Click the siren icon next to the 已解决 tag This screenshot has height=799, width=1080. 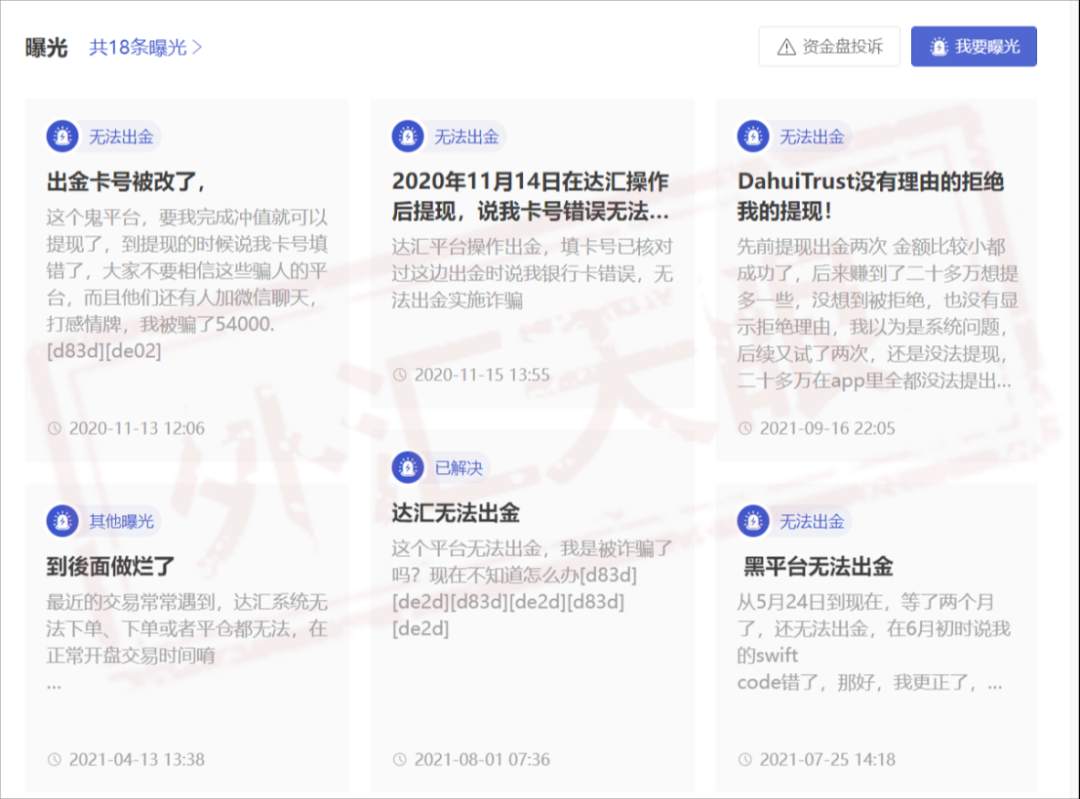(x=408, y=467)
